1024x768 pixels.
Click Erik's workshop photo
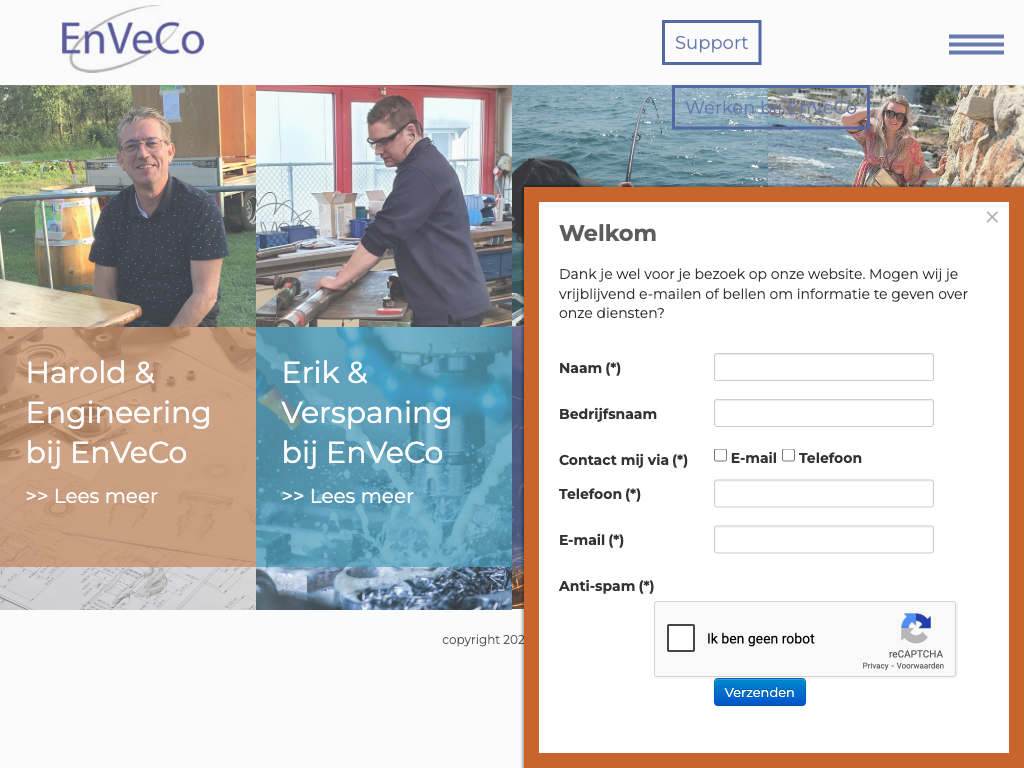[384, 206]
